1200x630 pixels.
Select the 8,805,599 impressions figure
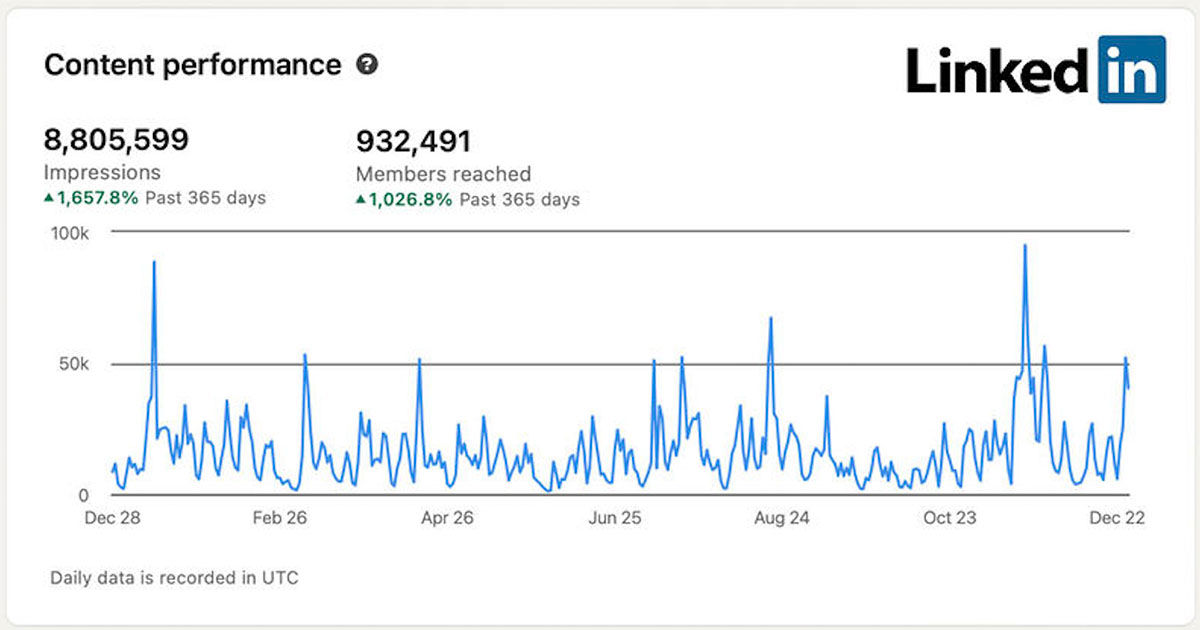click(x=116, y=139)
